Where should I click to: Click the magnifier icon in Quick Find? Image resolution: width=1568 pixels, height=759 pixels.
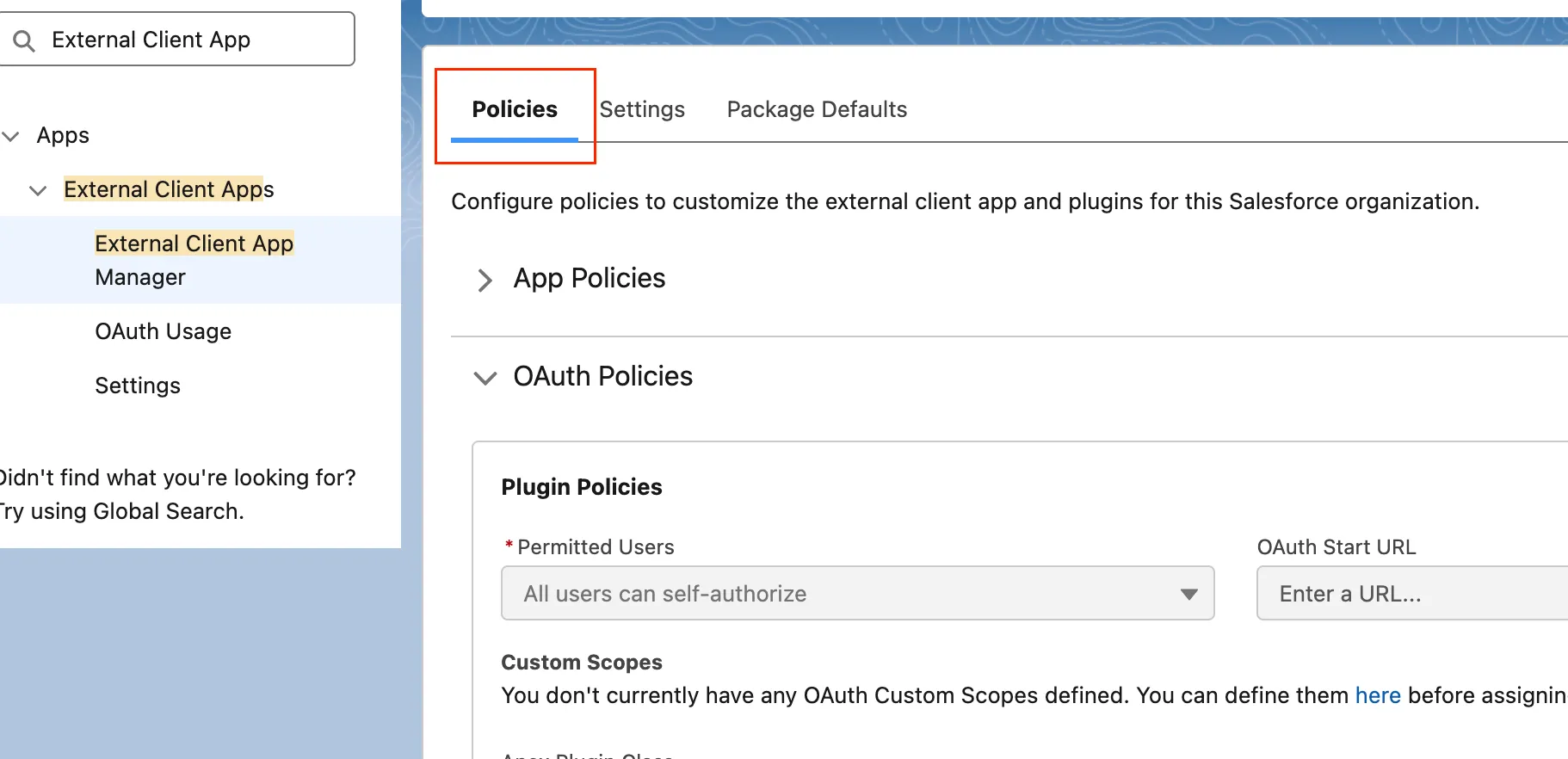(x=24, y=40)
